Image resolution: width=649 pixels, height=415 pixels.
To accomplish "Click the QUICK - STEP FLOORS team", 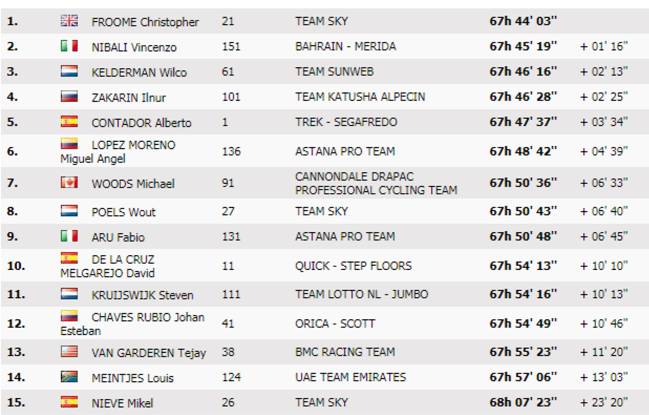I will point(353,266).
